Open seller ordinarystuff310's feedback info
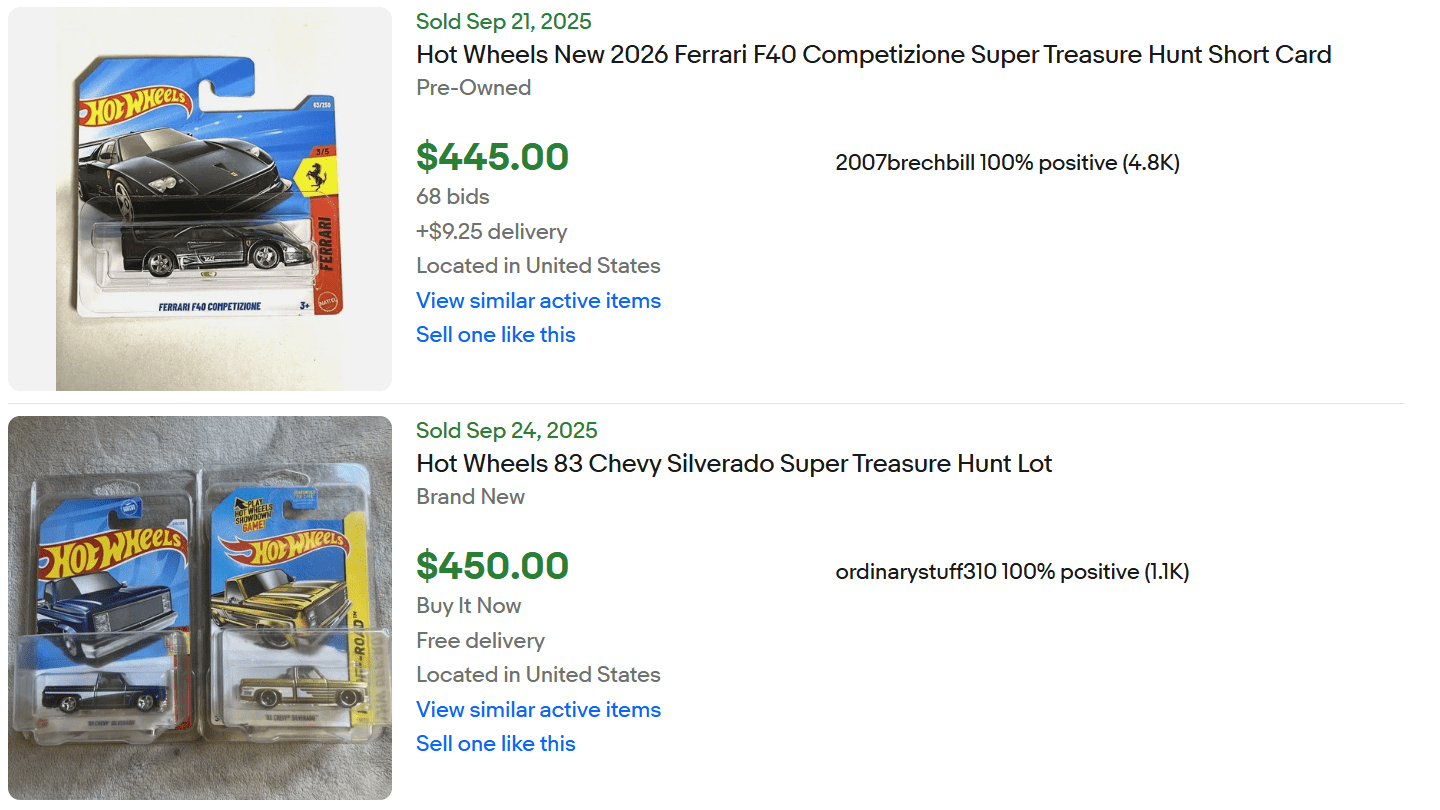 [x=1012, y=572]
